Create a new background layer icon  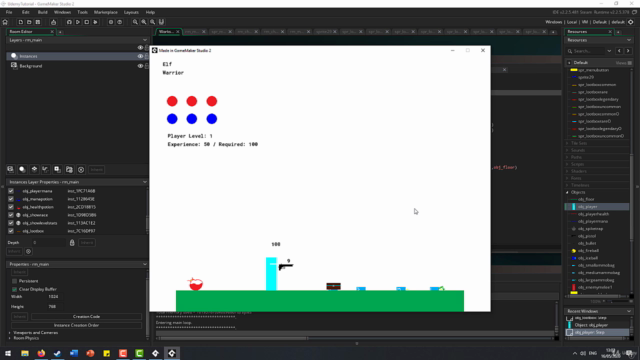pos(11,169)
